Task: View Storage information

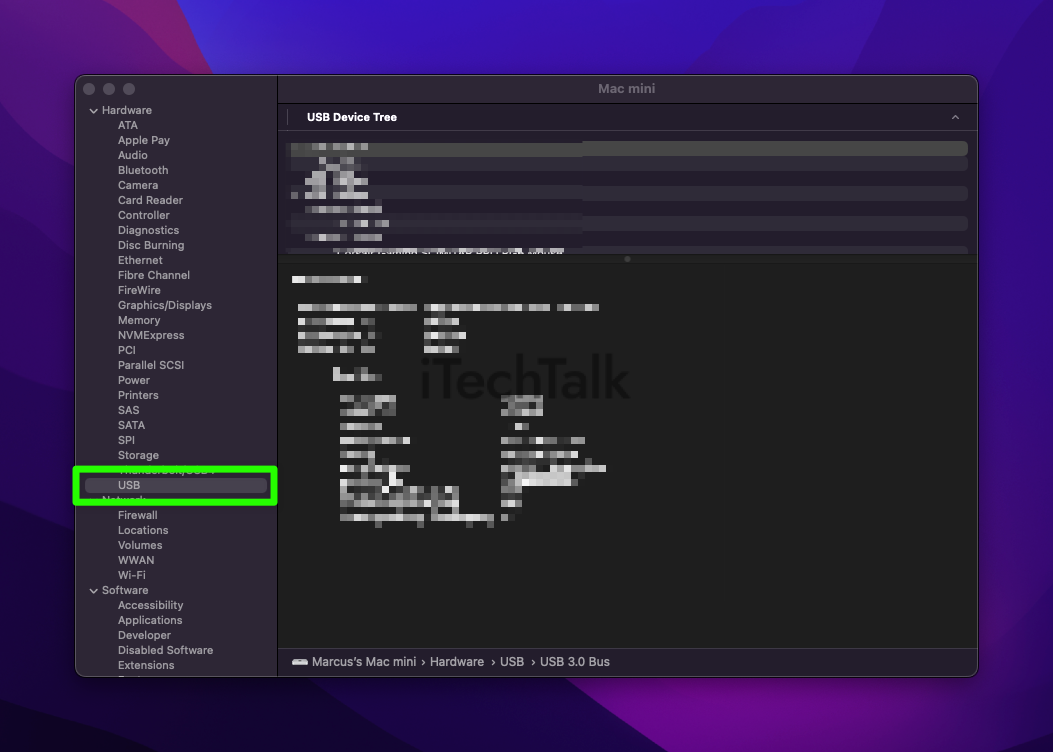Action: [x=138, y=455]
